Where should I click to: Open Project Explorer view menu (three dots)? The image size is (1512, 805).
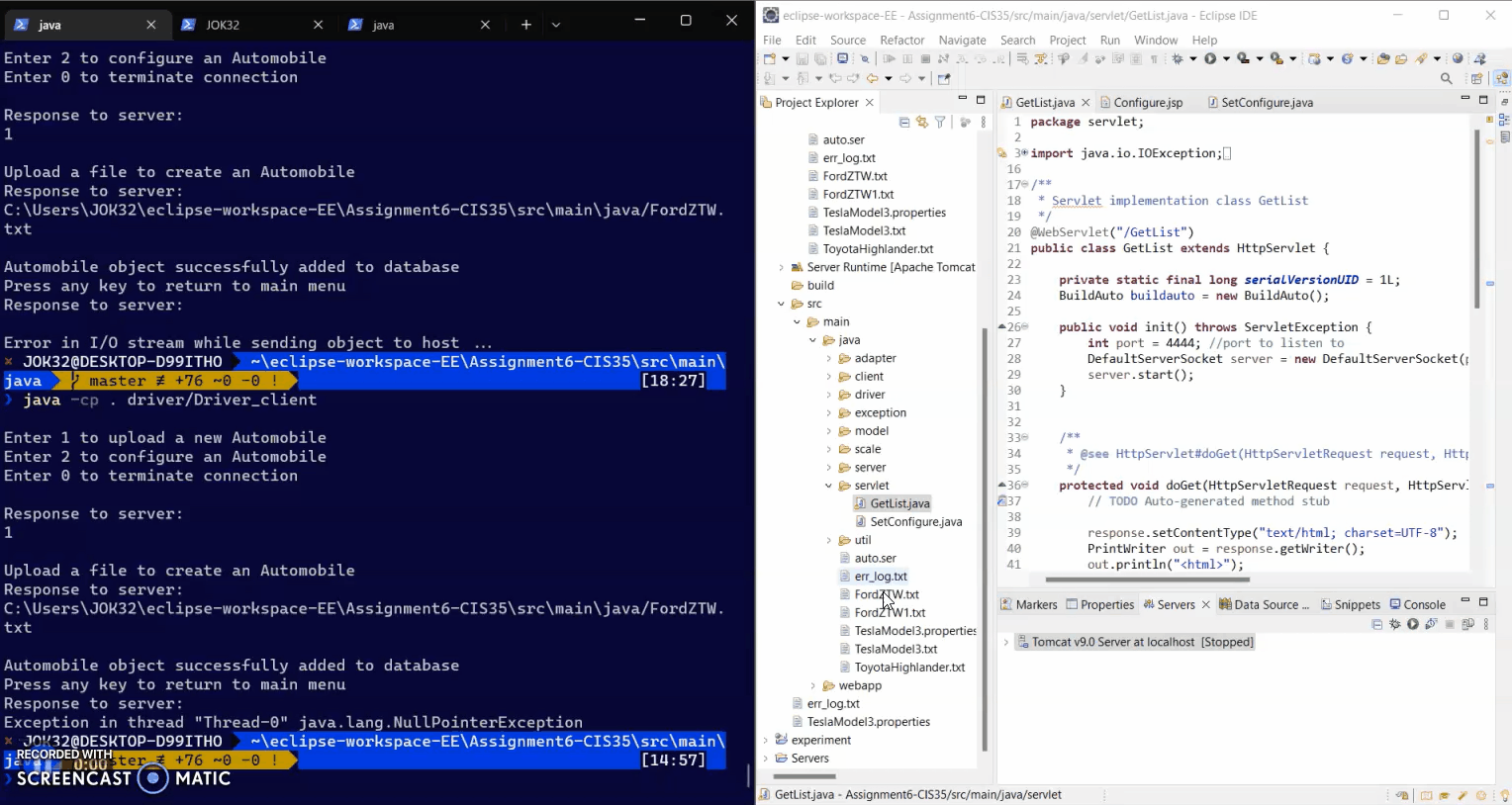(x=983, y=122)
